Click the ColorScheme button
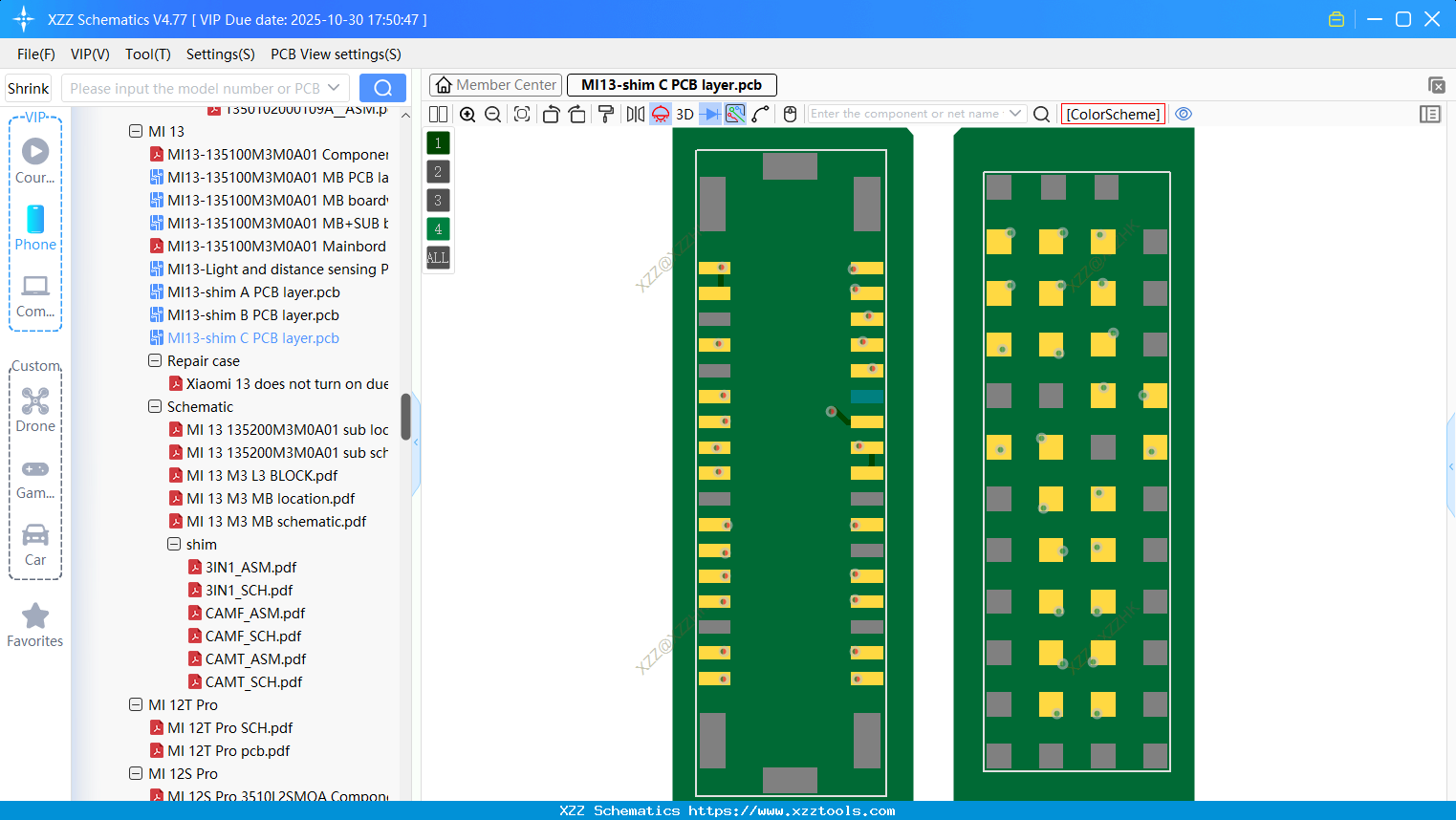The image size is (1456, 820). point(1112,114)
